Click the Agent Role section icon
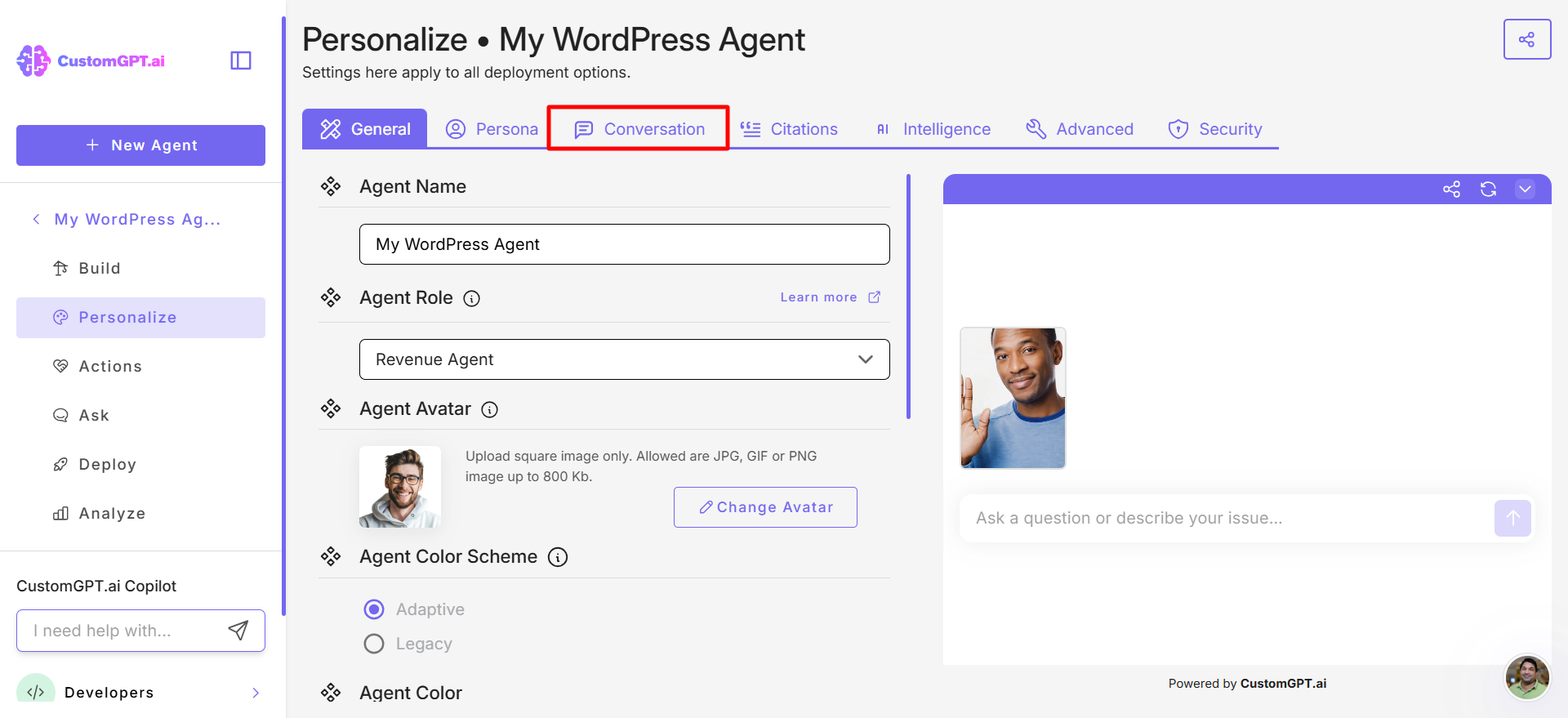The image size is (1568, 718). tap(331, 297)
